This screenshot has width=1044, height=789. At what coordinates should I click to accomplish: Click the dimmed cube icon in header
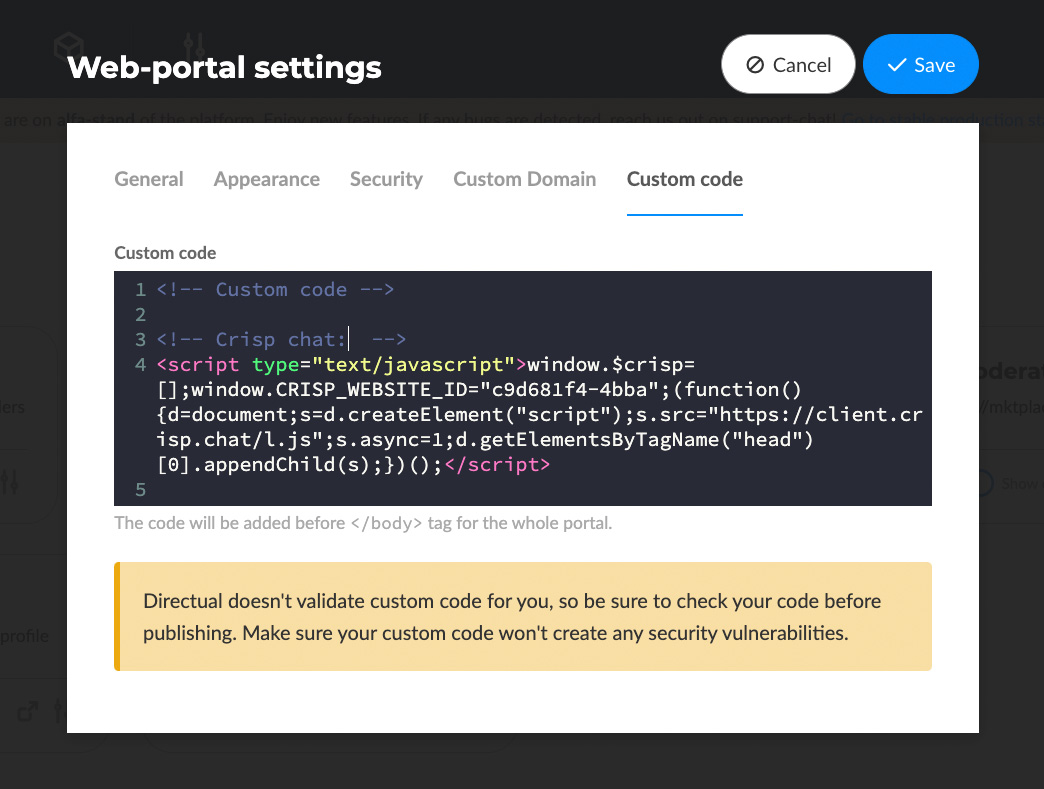tap(68, 45)
